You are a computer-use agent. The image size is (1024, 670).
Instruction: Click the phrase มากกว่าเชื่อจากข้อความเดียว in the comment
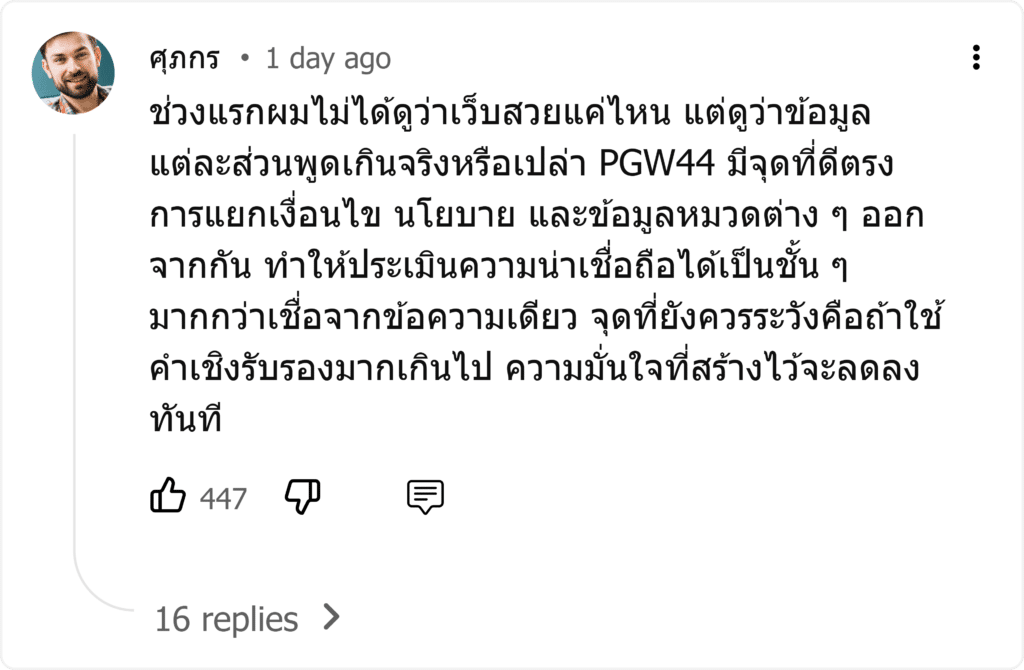point(363,317)
